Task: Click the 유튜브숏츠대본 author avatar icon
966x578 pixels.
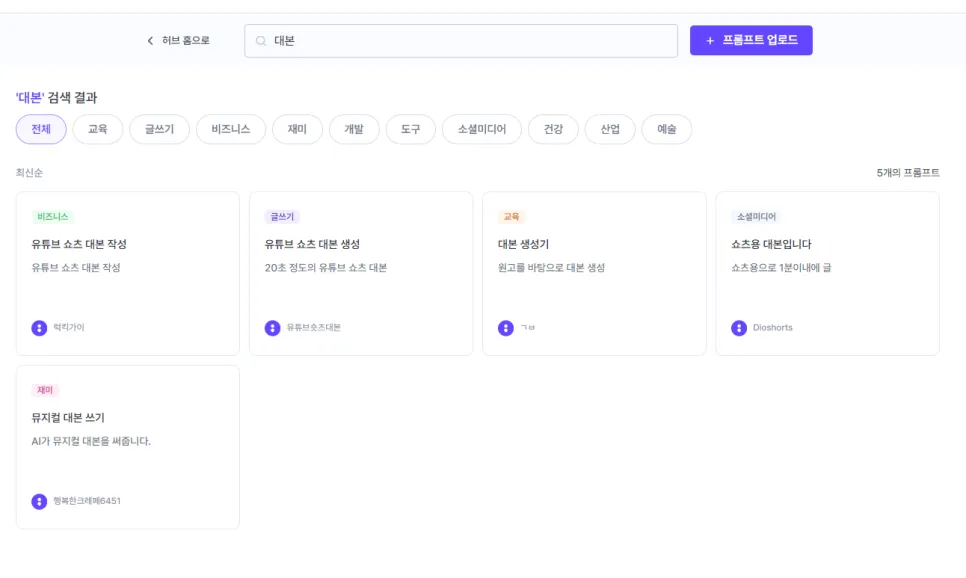Action: point(272,328)
